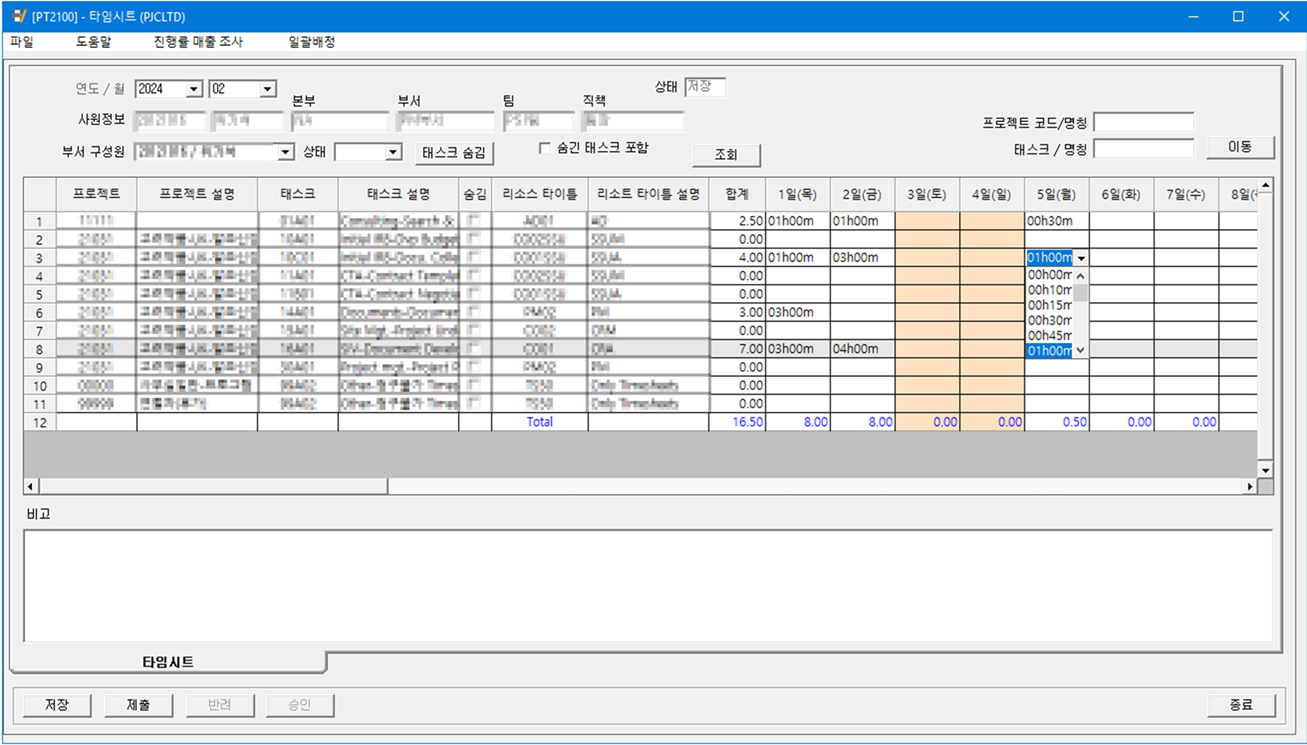Focus the 태스크 / 명칭 input field
Viewport: 1307px width, 745px height.
(x=1144, y=149)
